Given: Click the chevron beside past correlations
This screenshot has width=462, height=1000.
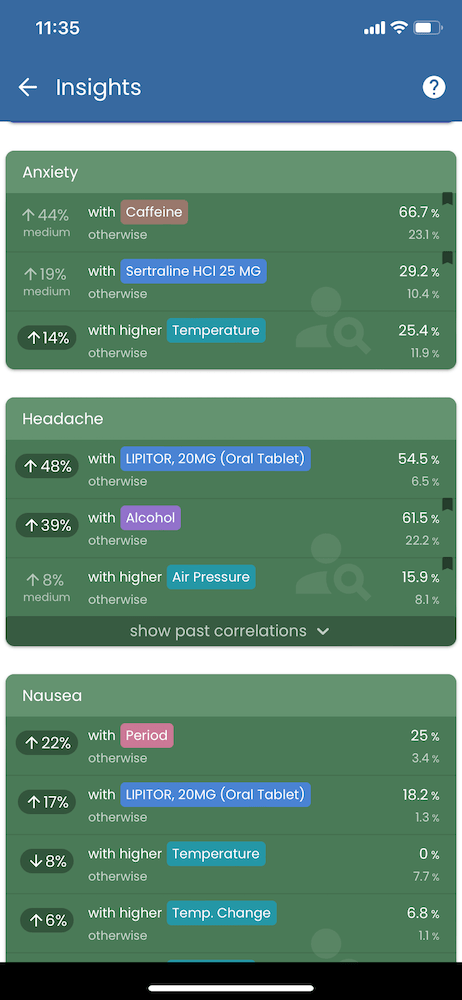Looking at the screenshot, I should [x=323, y=631].
